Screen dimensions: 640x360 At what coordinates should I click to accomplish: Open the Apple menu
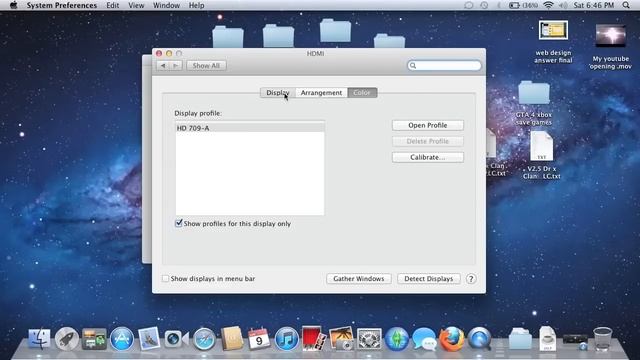pos(13,5)
